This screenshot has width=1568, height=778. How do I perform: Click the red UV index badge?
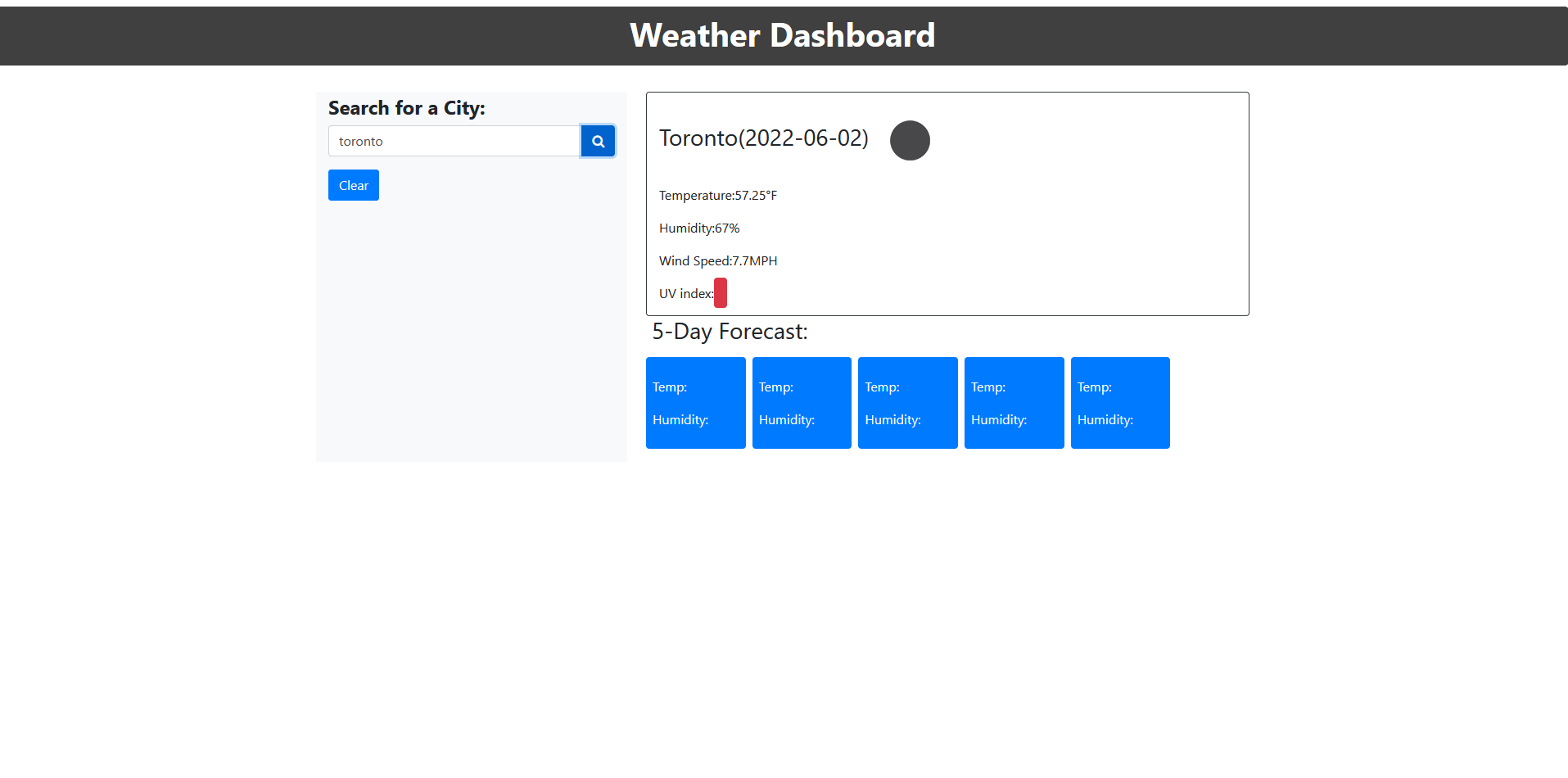tap(719, 292)
